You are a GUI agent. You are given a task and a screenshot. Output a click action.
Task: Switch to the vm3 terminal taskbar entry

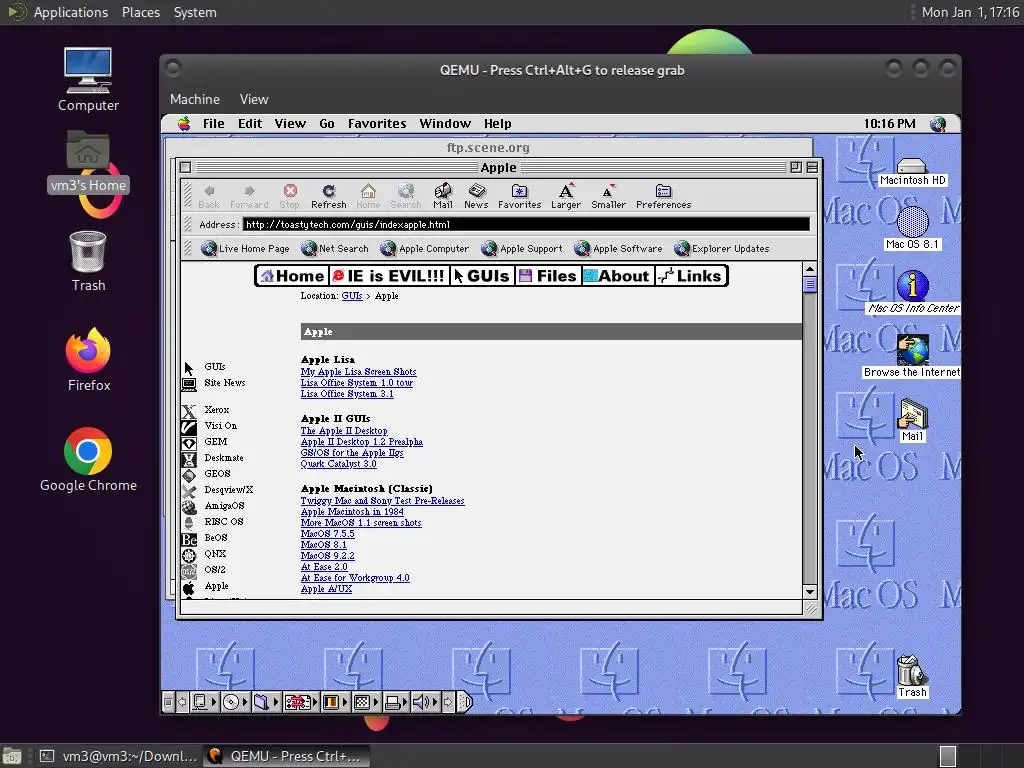118,756
